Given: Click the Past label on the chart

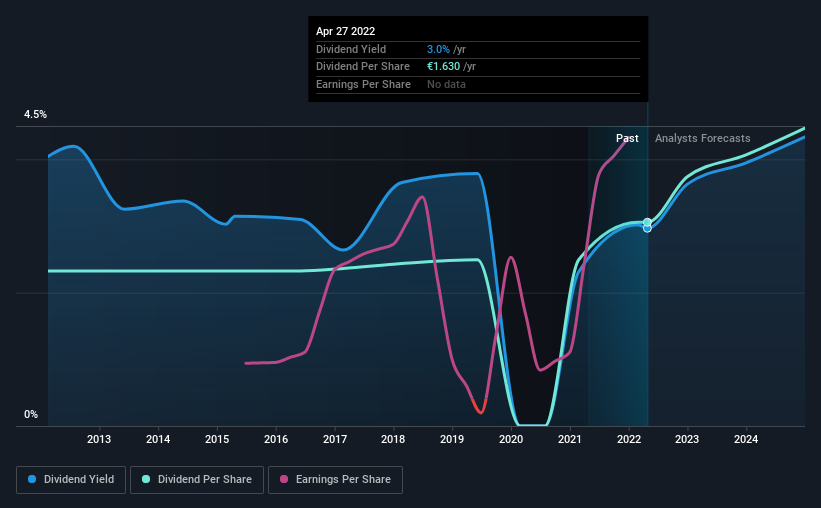Looking at the screenshot, I should click(x=627, y=138).
